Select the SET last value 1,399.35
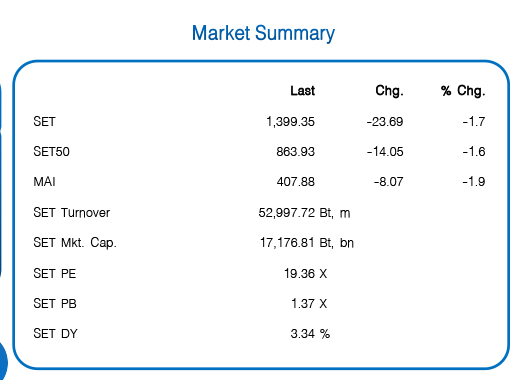The image size is (532, 380). pos(290,122)
